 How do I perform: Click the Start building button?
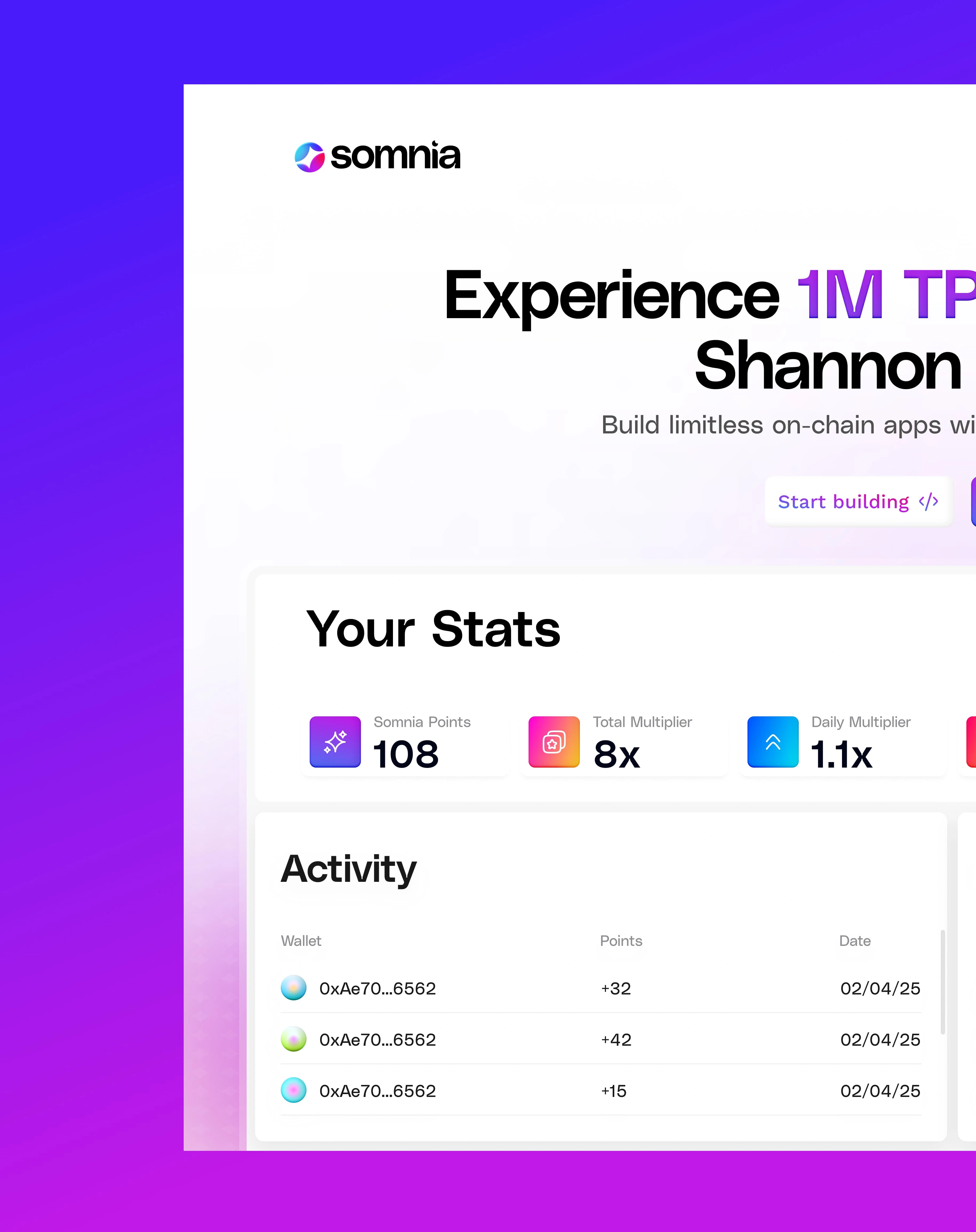point(858,502)
